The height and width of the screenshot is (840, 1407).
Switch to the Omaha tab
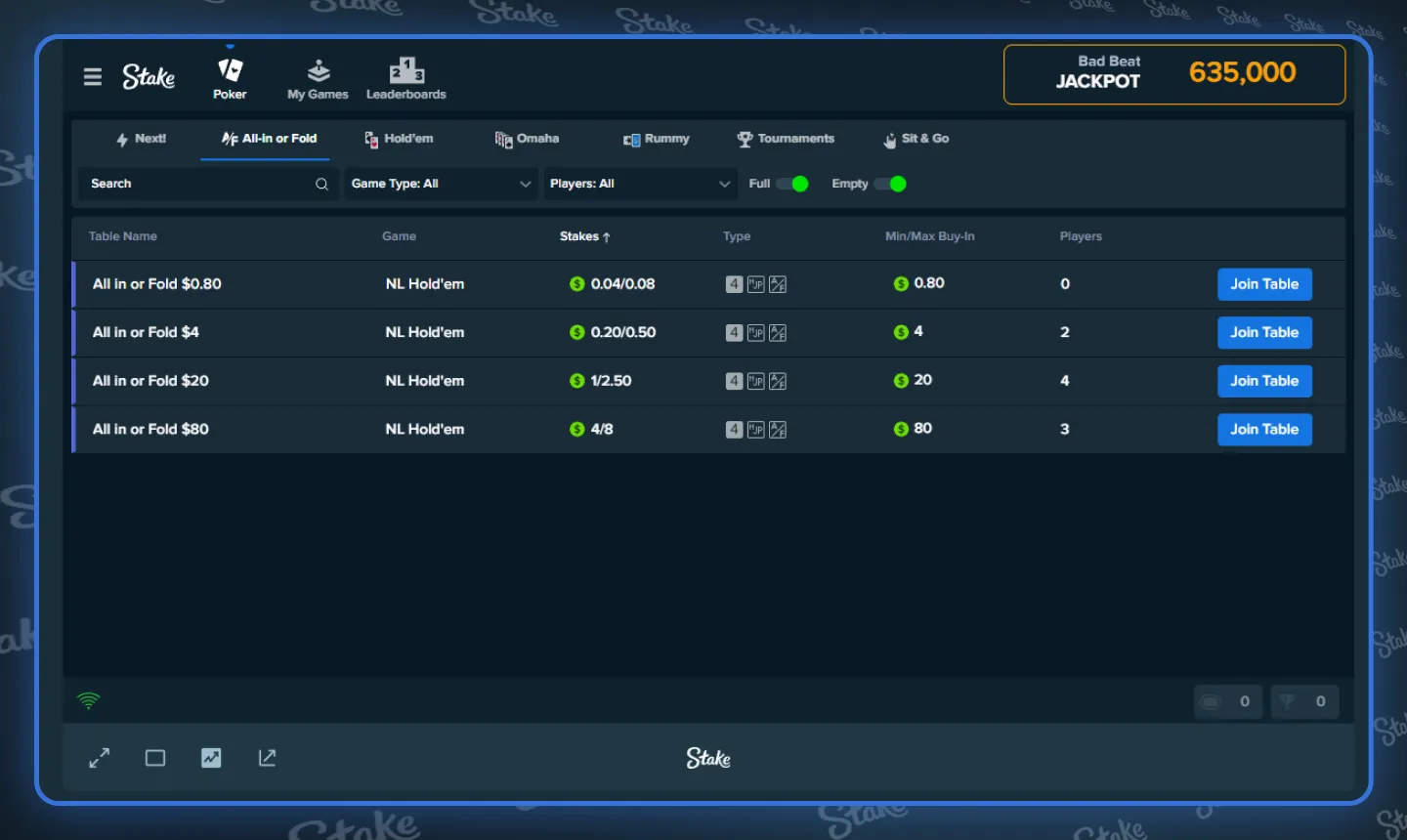click(527, 139)
